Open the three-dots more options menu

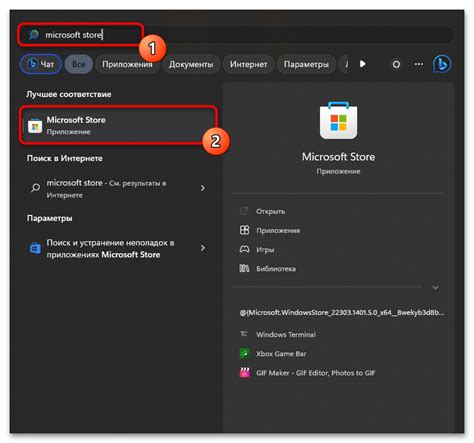pyautogui.click(x=419, y=64)
